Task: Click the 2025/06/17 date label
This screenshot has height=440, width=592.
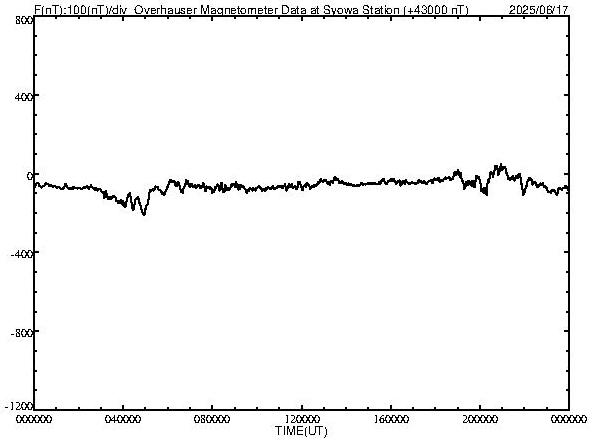Action: coord(539,9)
